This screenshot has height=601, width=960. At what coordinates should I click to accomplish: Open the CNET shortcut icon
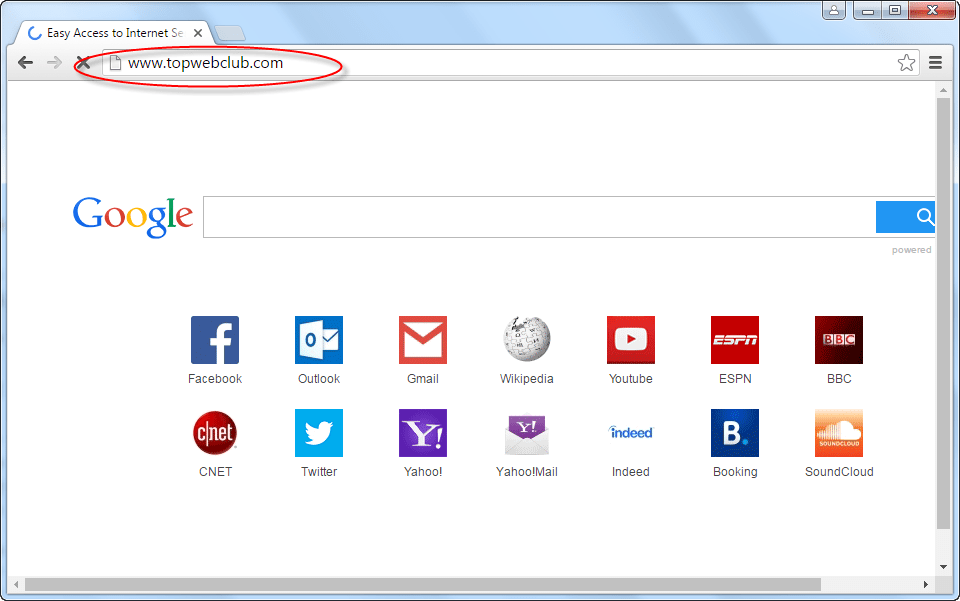click(x=215, y=433)
